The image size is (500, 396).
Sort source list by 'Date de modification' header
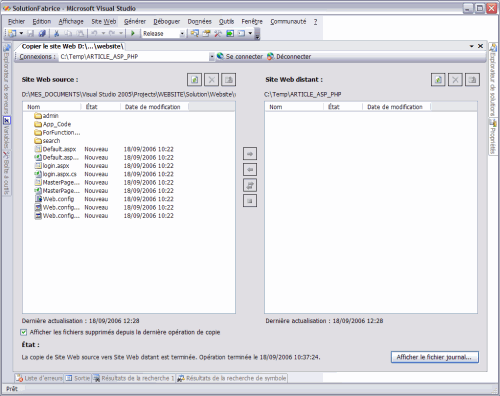[155, 107]
